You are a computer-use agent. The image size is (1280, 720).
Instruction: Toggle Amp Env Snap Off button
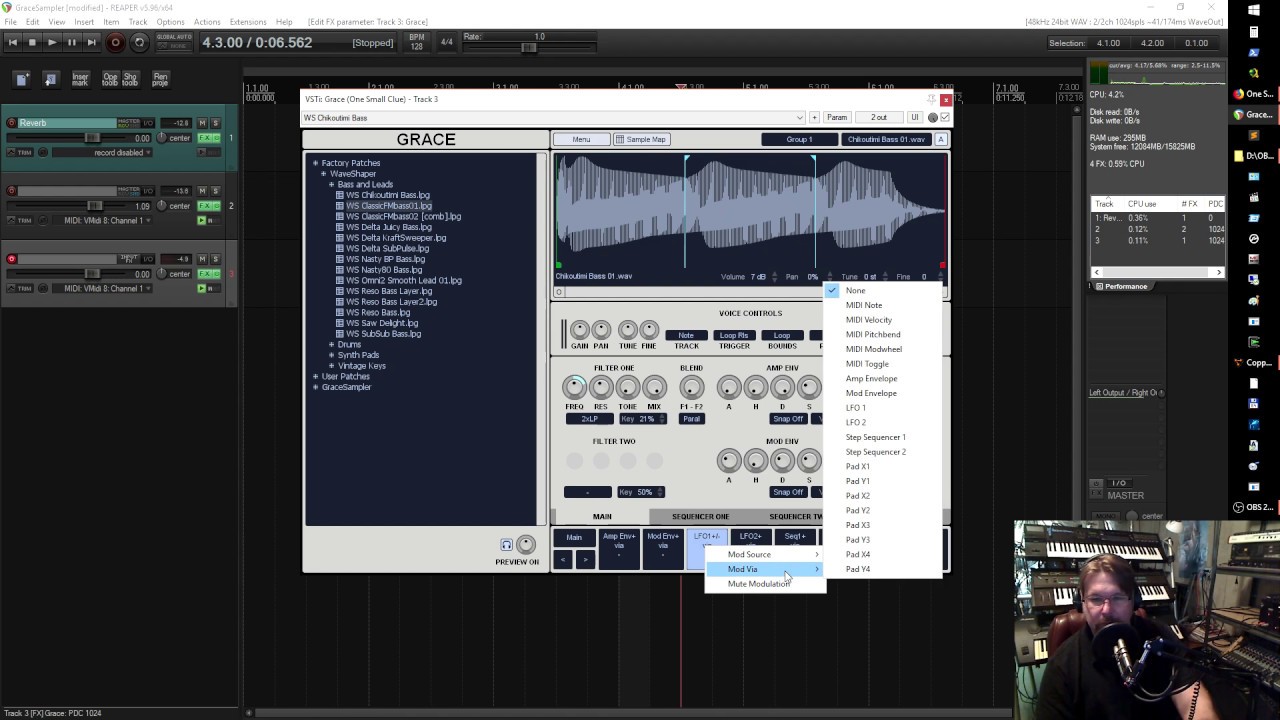click(787, 418)
